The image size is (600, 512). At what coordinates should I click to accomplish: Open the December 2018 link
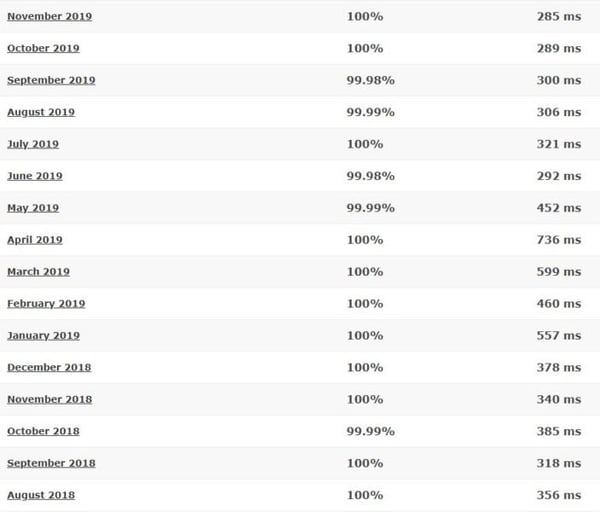(x=49, y=367)
